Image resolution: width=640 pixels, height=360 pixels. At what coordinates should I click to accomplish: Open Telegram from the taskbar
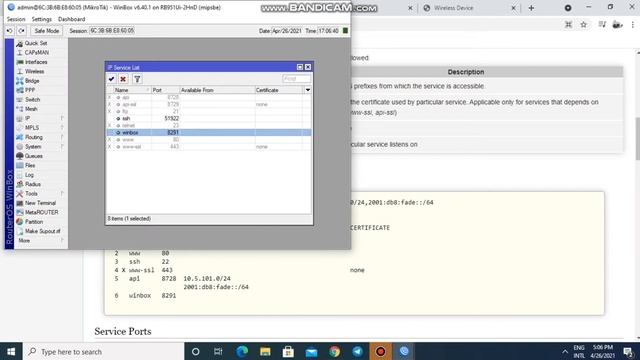coord(358,351)
